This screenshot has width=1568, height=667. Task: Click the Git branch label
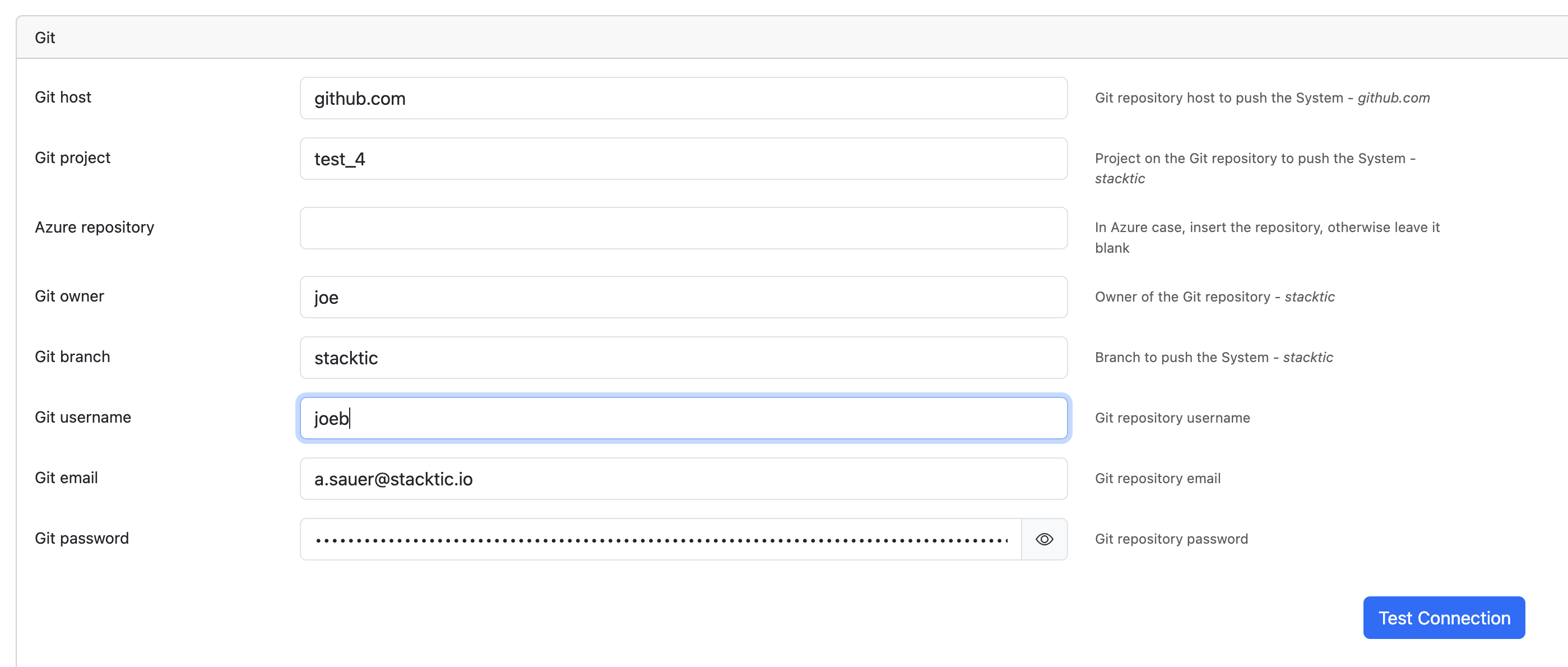72,356
